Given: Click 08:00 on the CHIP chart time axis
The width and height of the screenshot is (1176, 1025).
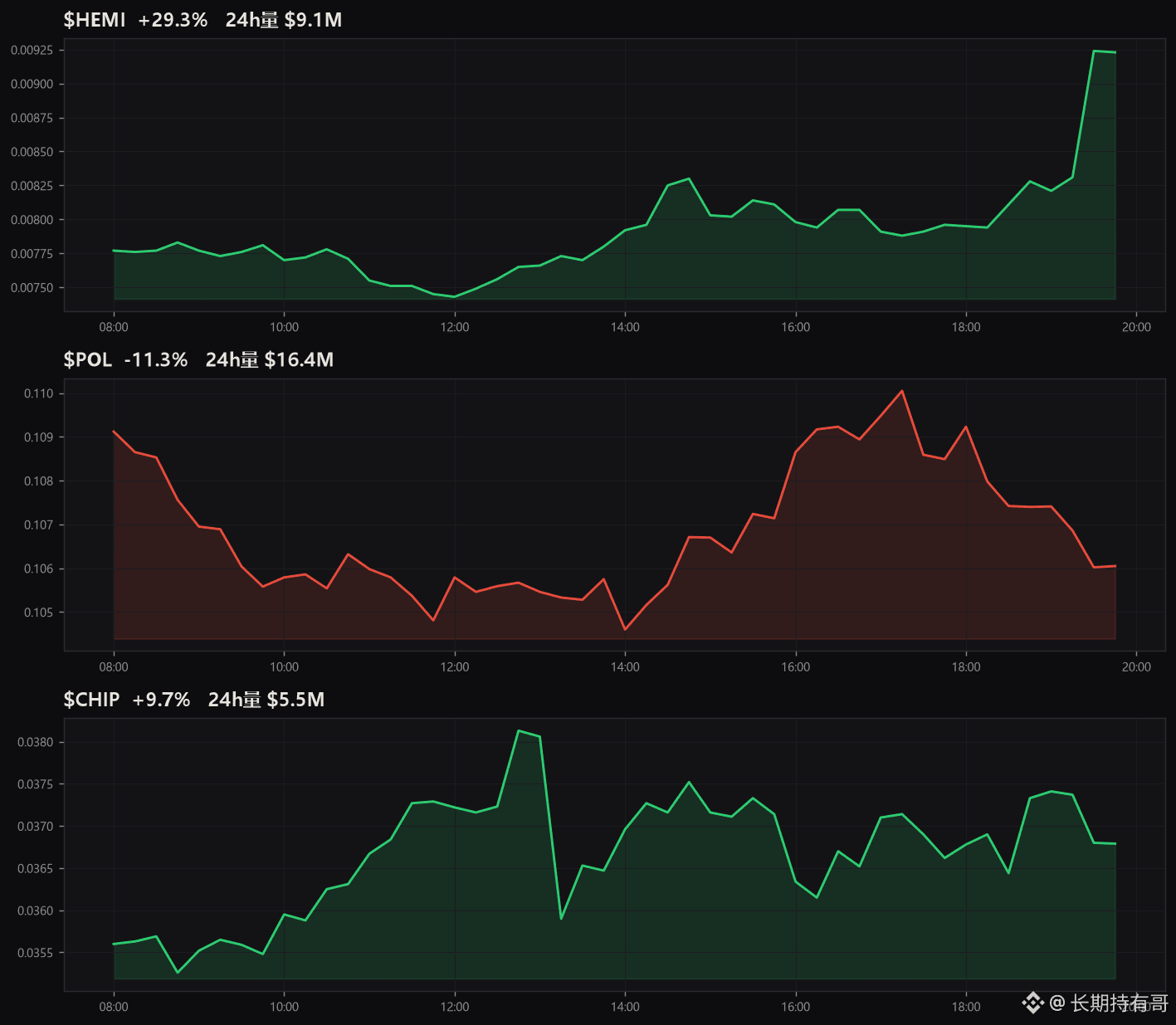Looking at the screenshot, I should coord(114,1007).
